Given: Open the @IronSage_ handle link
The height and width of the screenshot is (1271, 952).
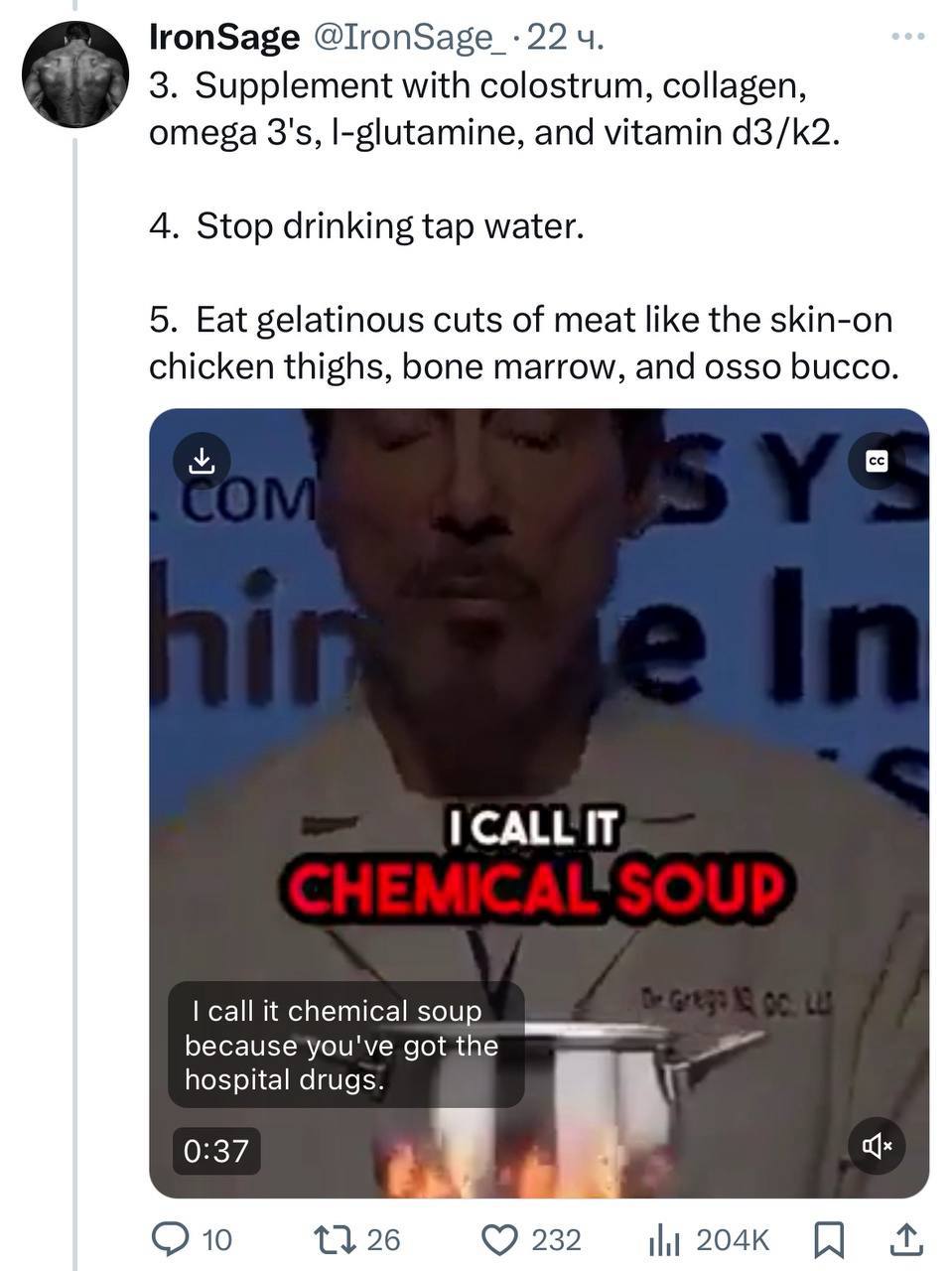Looking at the screenshot, I should pos(411,38).
